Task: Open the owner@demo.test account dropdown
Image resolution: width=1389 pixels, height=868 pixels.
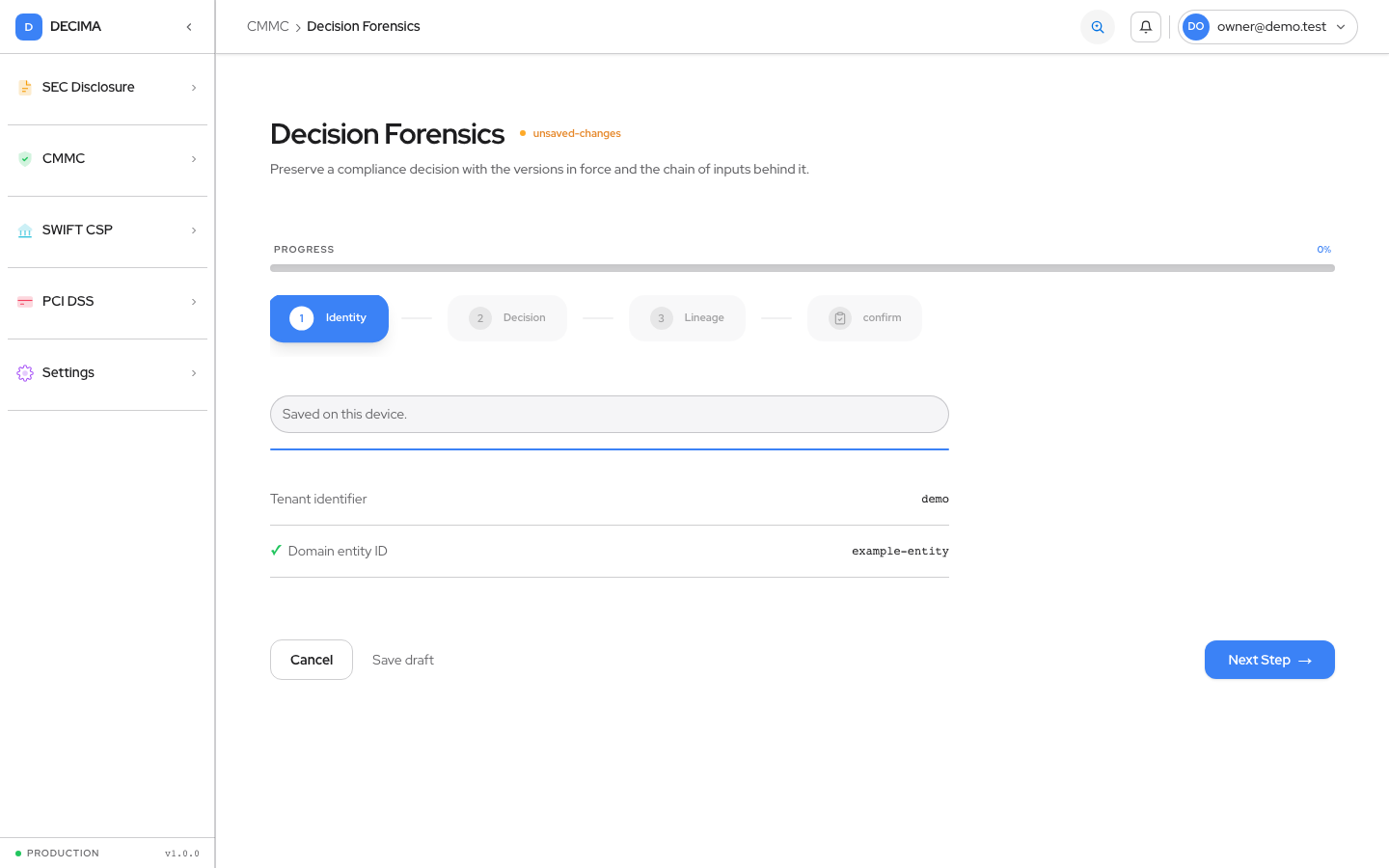Action: [x=1267, y=27]
